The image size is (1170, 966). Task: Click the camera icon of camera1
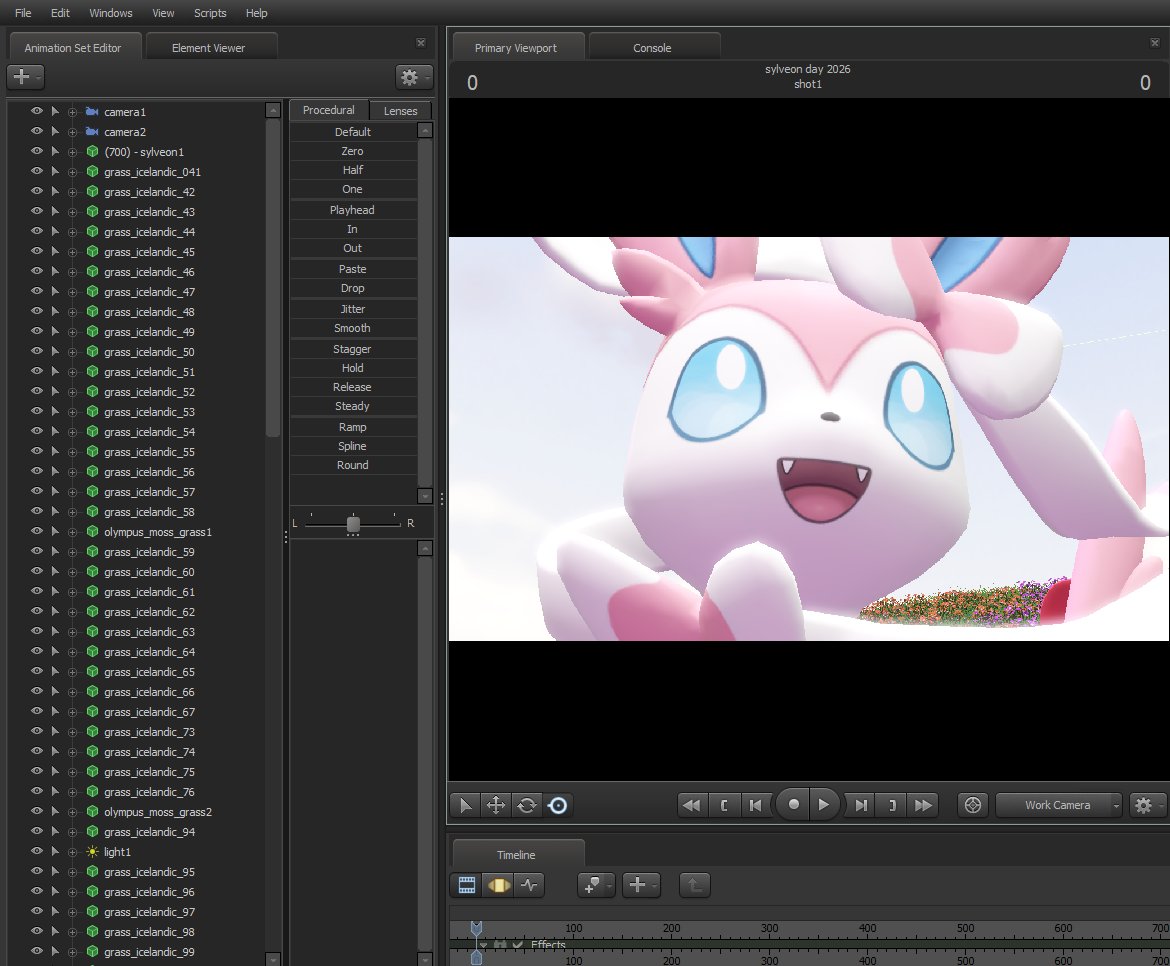(93, 111)
